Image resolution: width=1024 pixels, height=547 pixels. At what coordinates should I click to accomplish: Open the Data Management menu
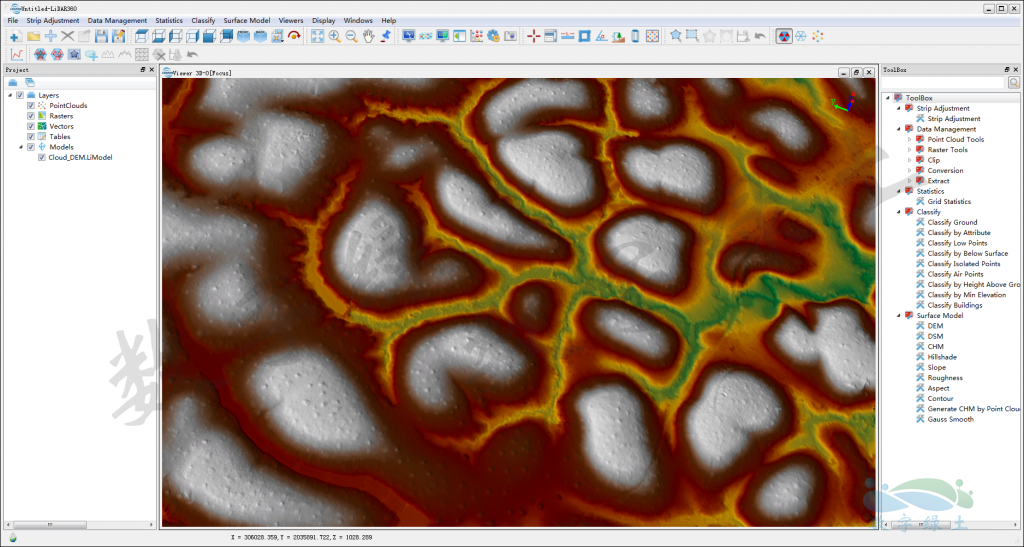click(x=117, y=20)
